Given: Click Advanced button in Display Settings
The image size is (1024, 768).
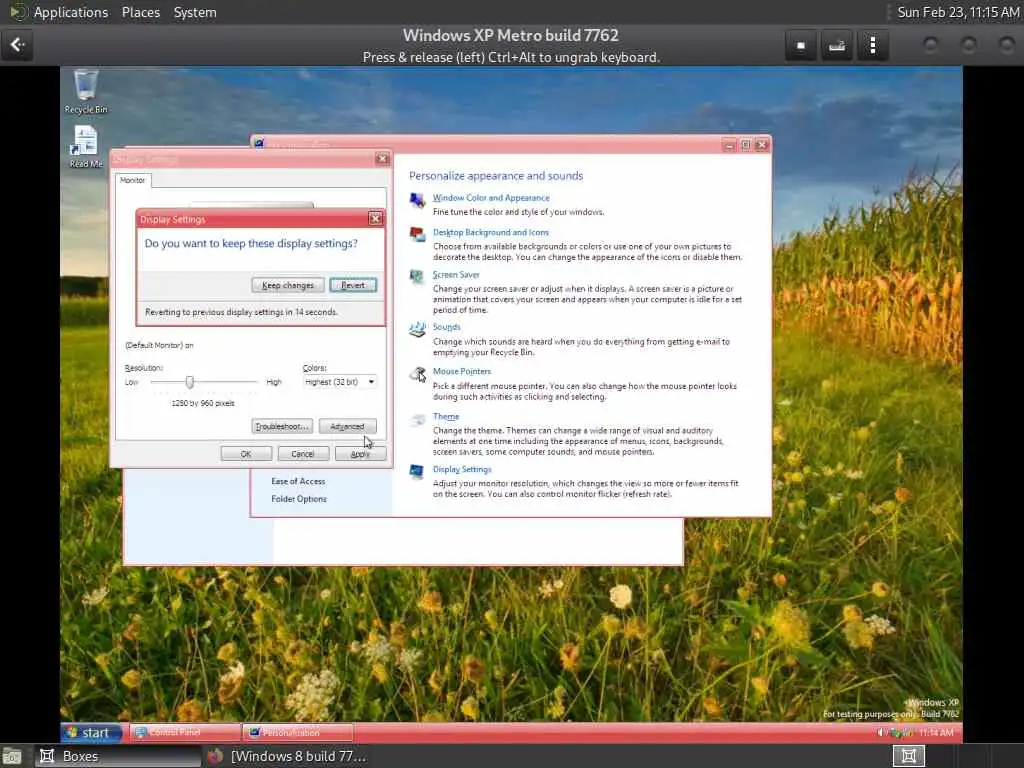Looking at the screenshot, I should click(x=347, y=426).
